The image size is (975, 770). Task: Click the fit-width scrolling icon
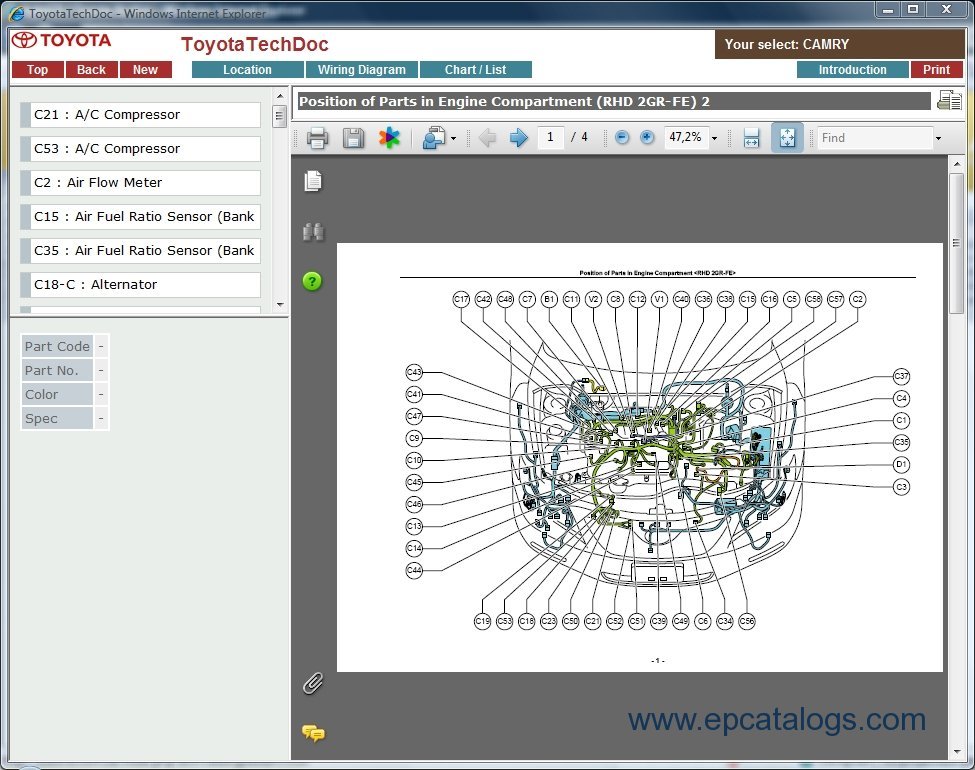point(751,137)
